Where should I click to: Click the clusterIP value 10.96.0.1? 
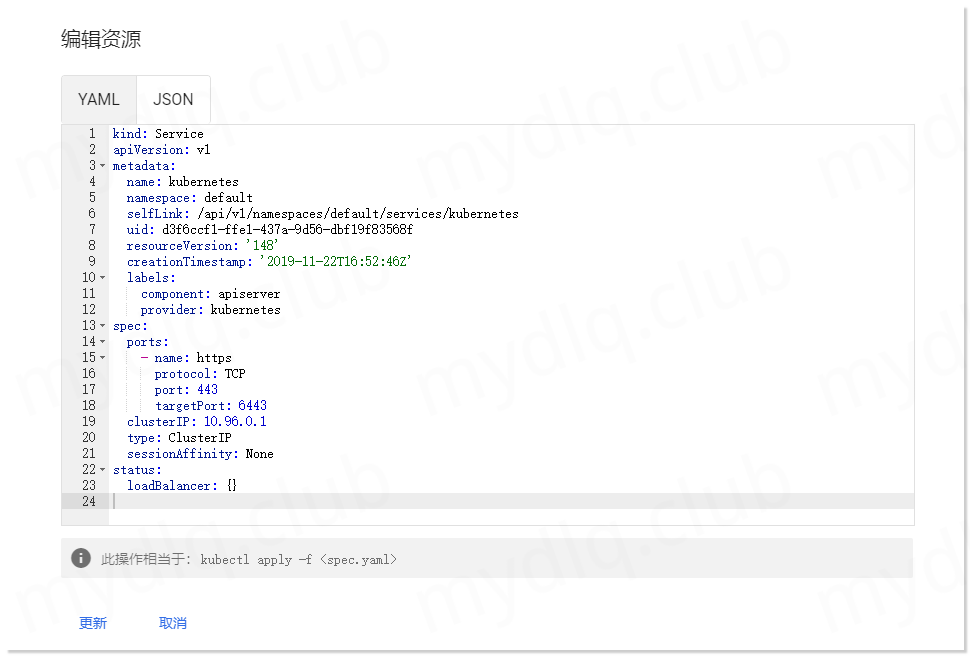pyautogui.click(x=235, y=422)
